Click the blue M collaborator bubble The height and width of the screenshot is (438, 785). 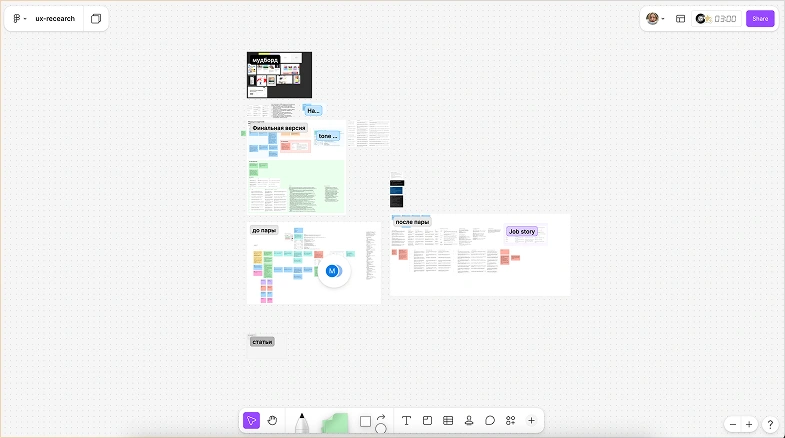(x=332, y=271)
